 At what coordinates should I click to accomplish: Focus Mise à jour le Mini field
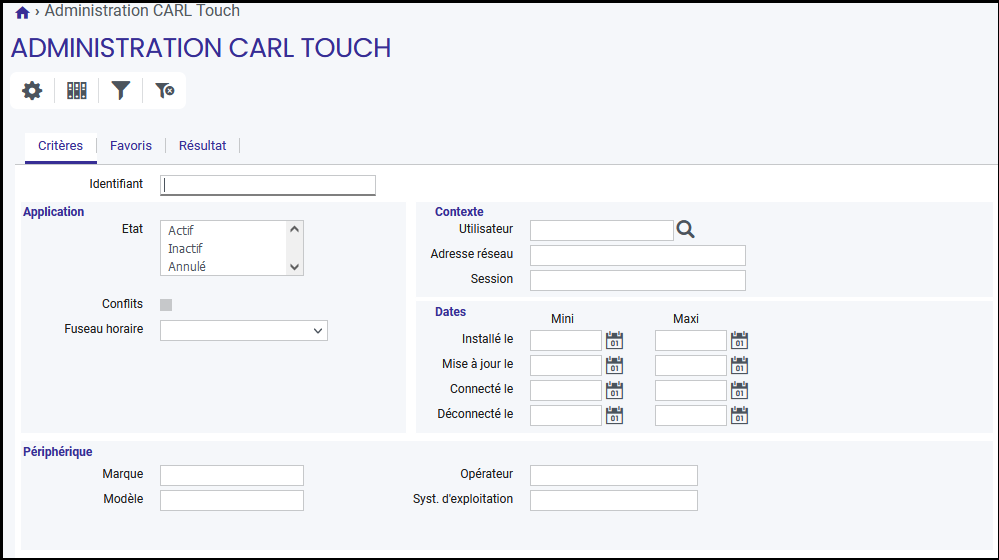coord(566,365)
